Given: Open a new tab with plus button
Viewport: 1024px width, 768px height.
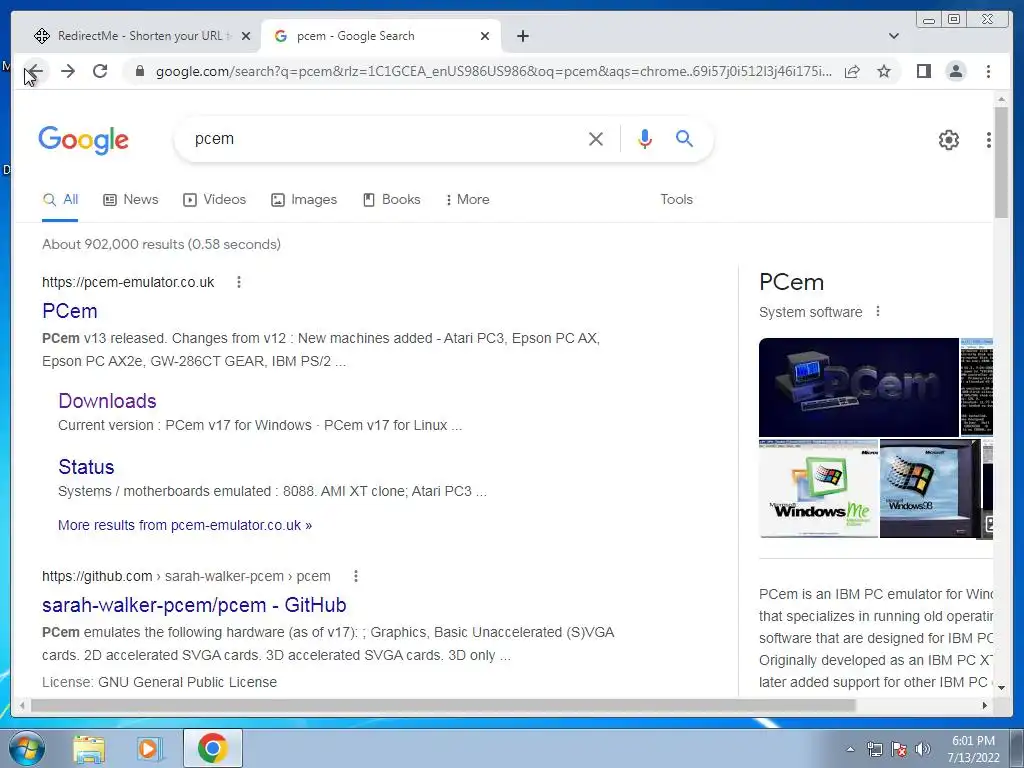Looking at the screenshot, I should pyautogui.click(x=522, y=36).
